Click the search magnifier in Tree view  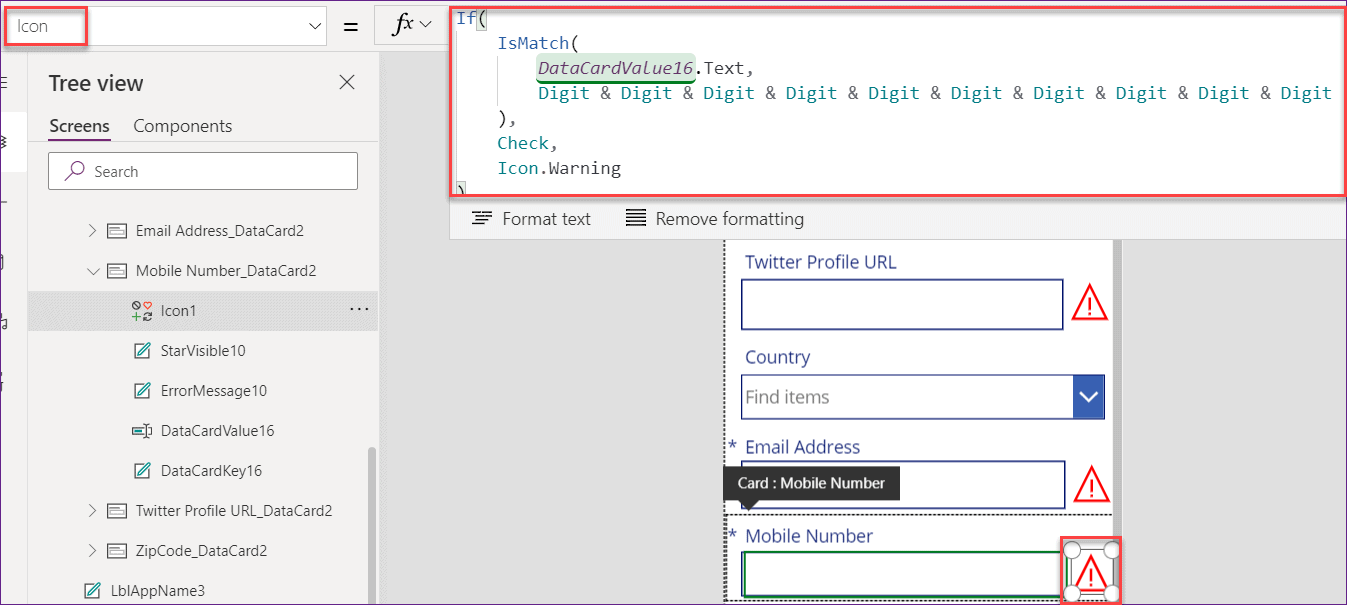click(74, 170)
